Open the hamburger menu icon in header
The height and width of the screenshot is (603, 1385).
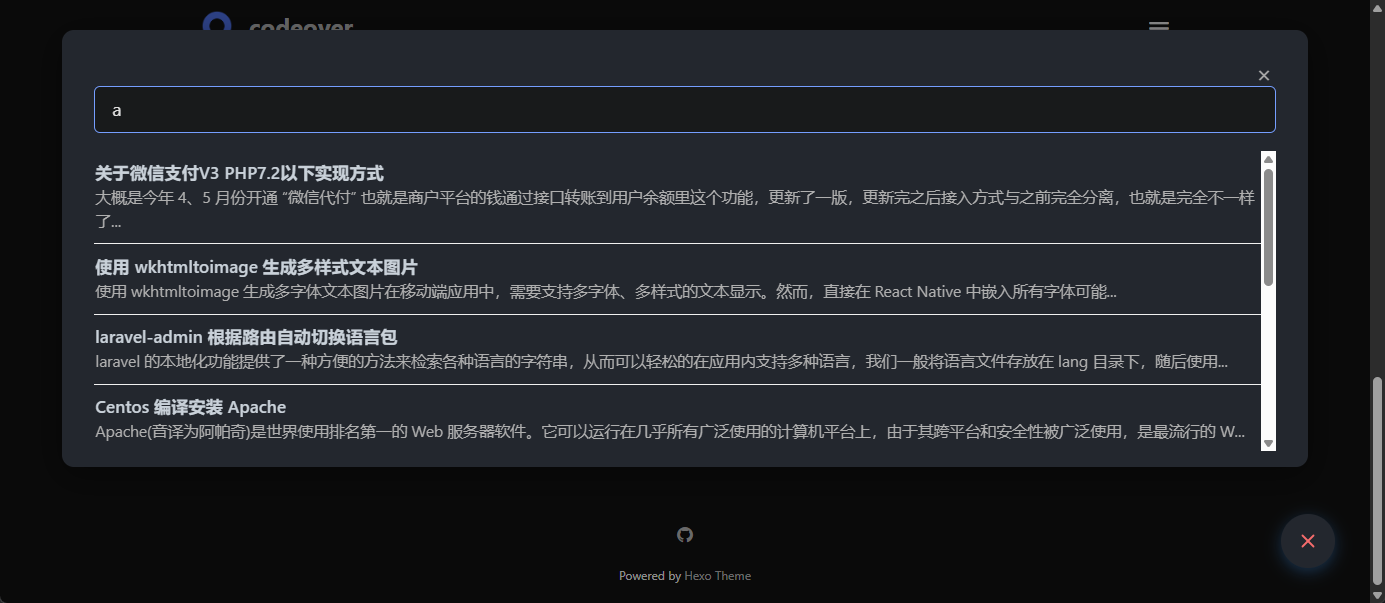click(1159, 26)
